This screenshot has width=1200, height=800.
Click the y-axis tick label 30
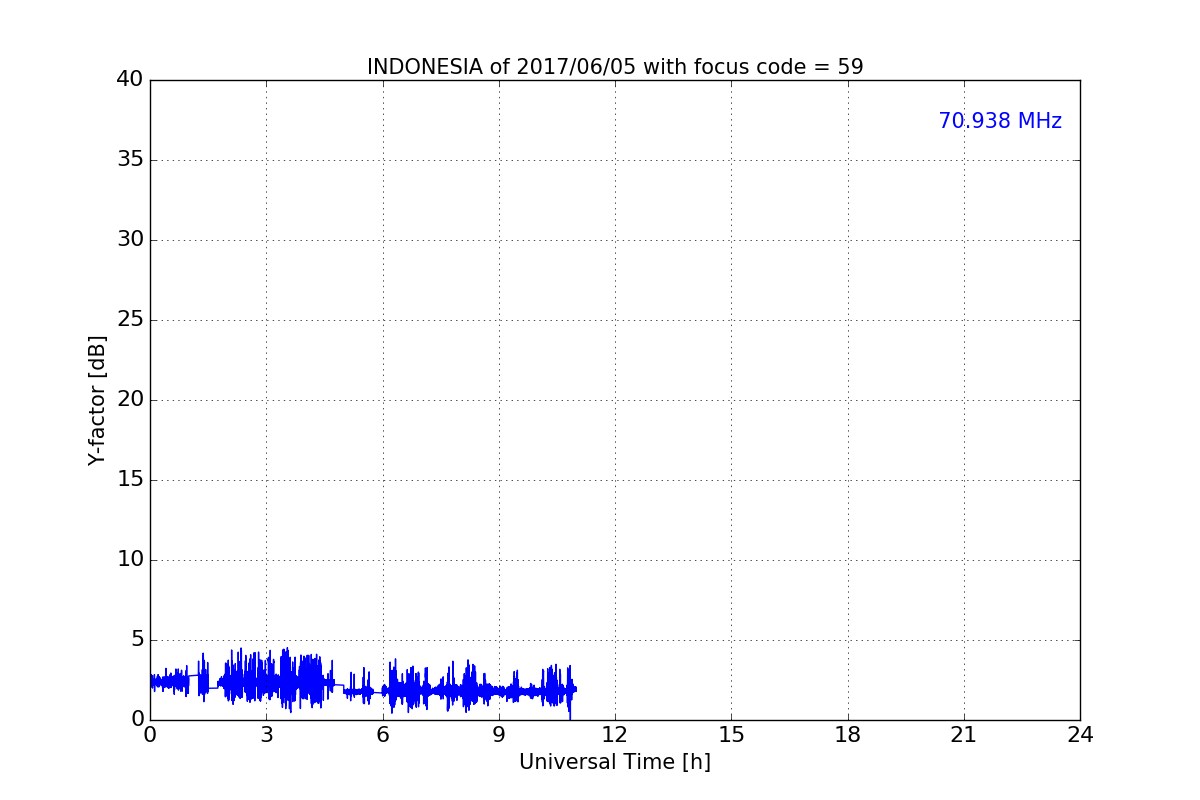coord(130,240)
